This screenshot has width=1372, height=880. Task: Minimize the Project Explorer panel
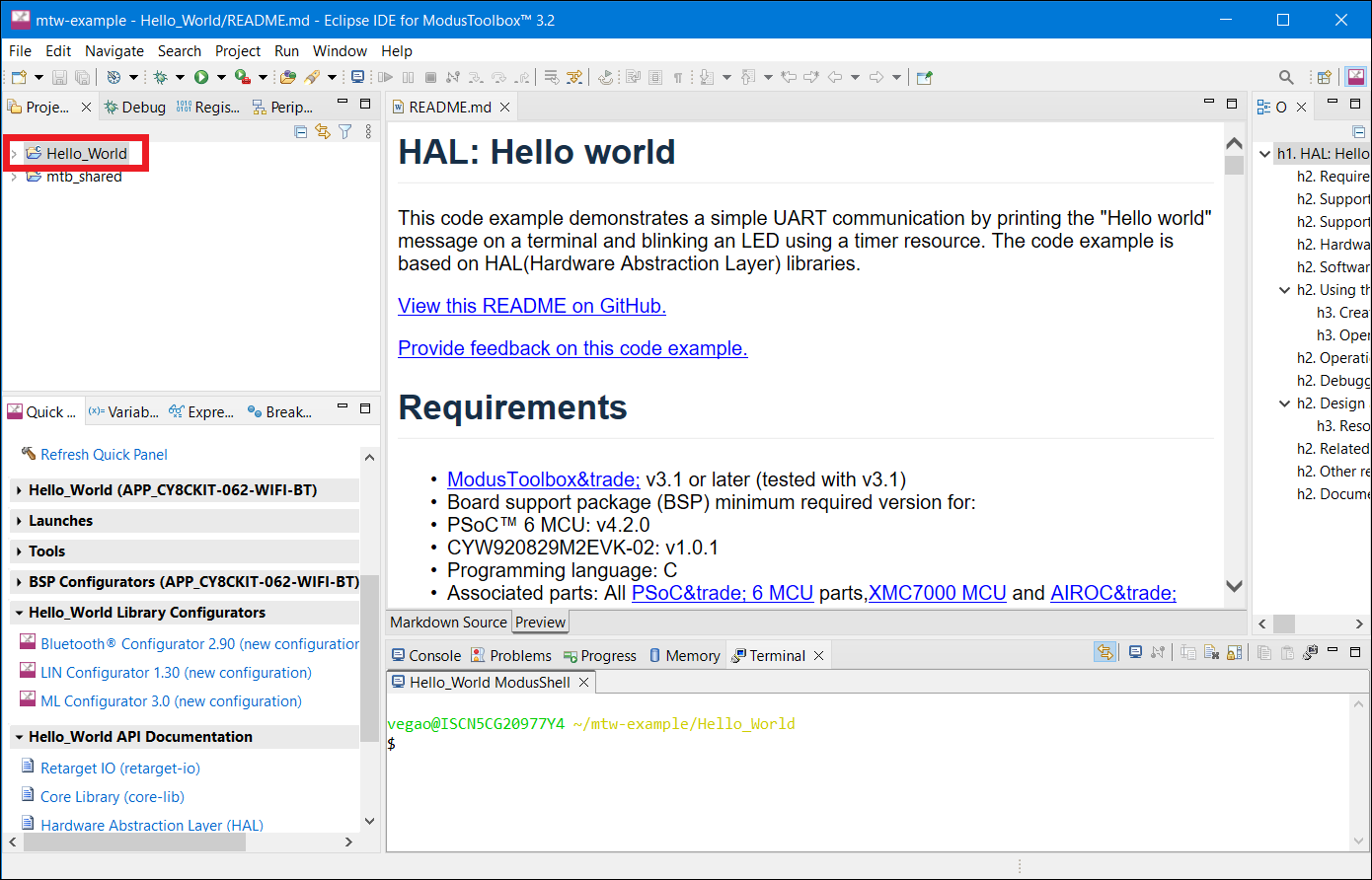coord(343,103)
